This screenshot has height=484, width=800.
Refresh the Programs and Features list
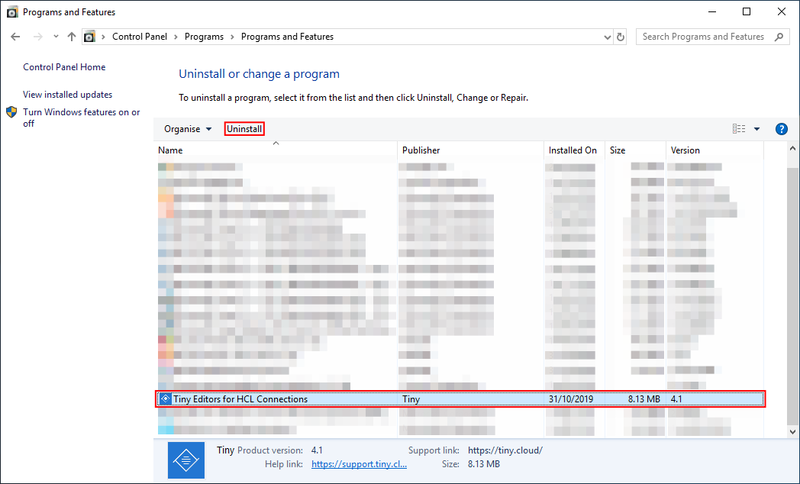coord(620,37)
